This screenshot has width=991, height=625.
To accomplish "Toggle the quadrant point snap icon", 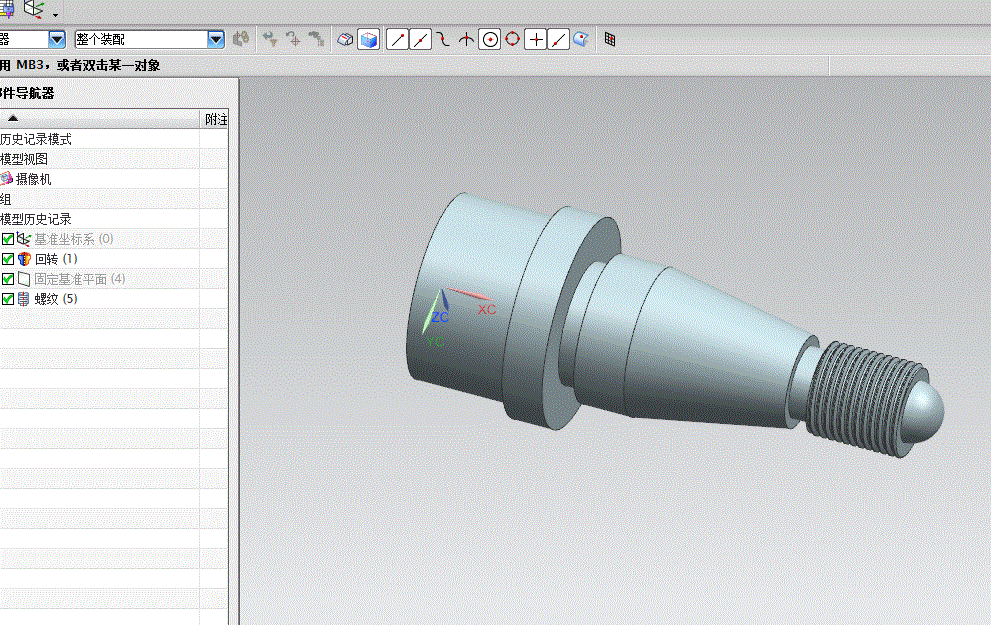I will coord(513,39).
